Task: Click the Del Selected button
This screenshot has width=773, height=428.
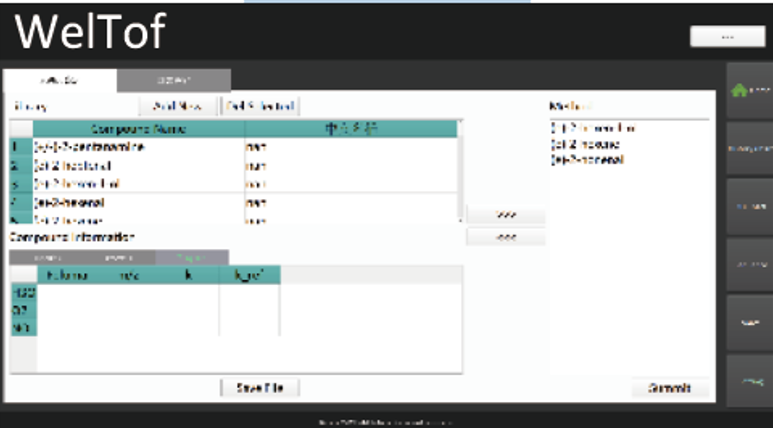Action: coord(260,106)
